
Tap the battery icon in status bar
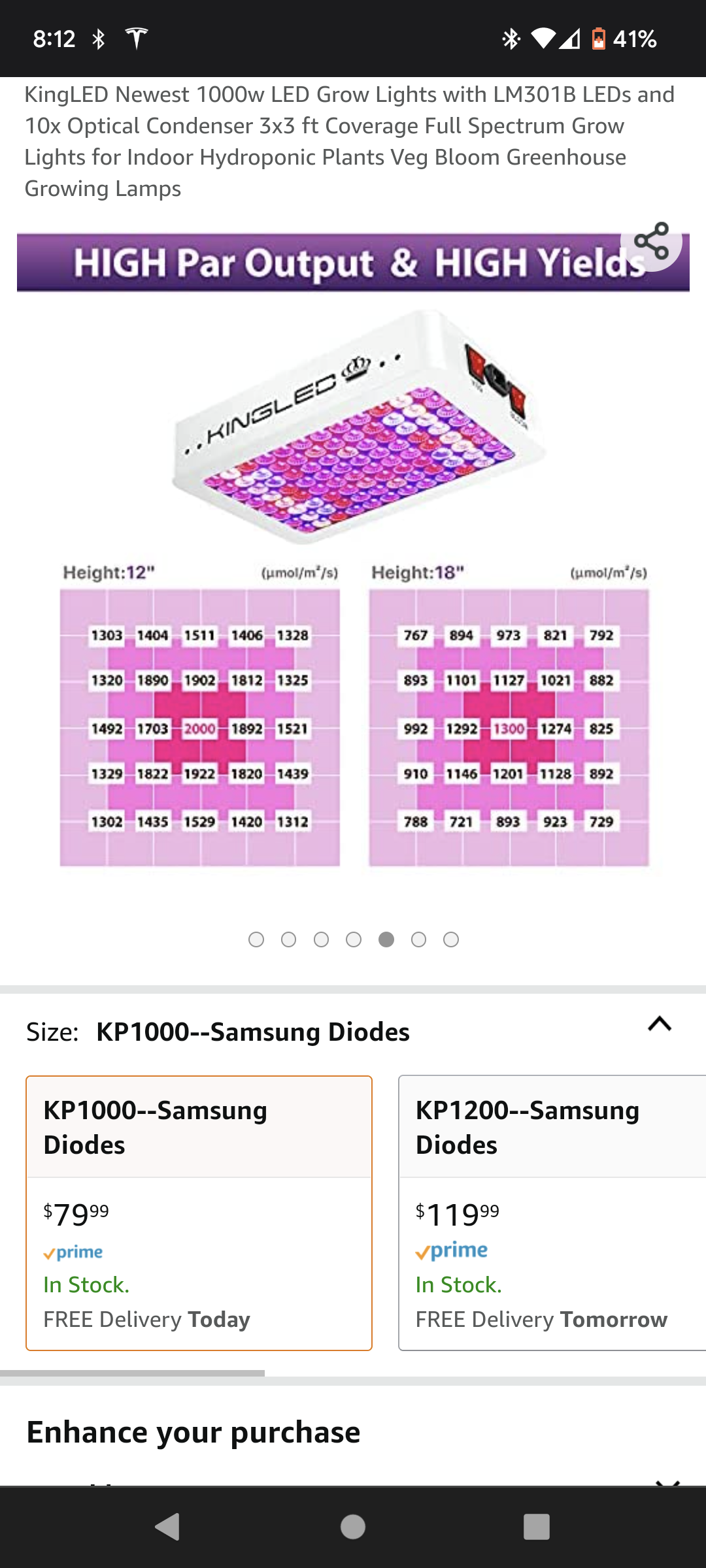pyautogui.click(x=598, y=39)
